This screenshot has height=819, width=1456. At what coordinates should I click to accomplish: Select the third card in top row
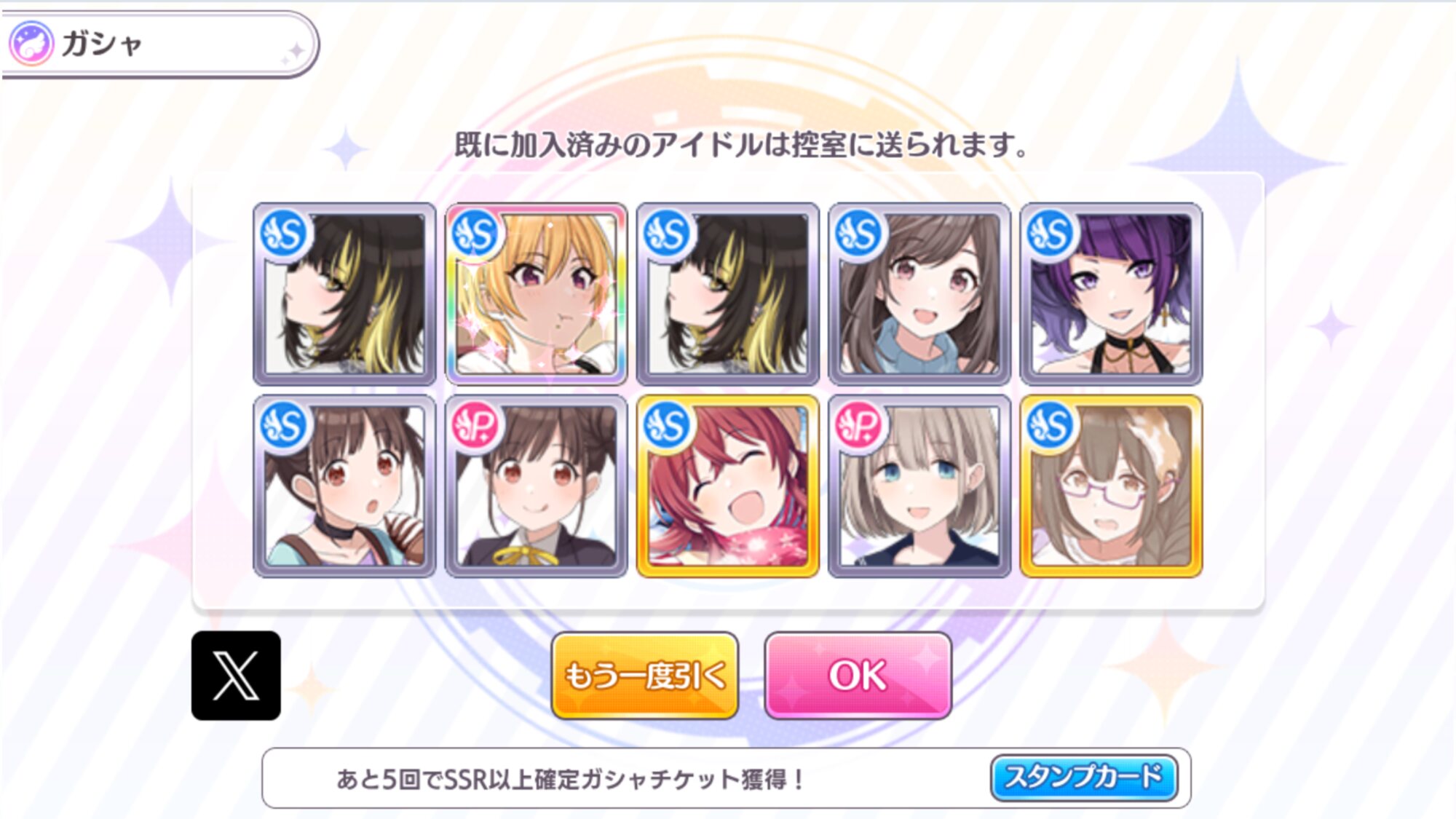[x=728, y=294]
